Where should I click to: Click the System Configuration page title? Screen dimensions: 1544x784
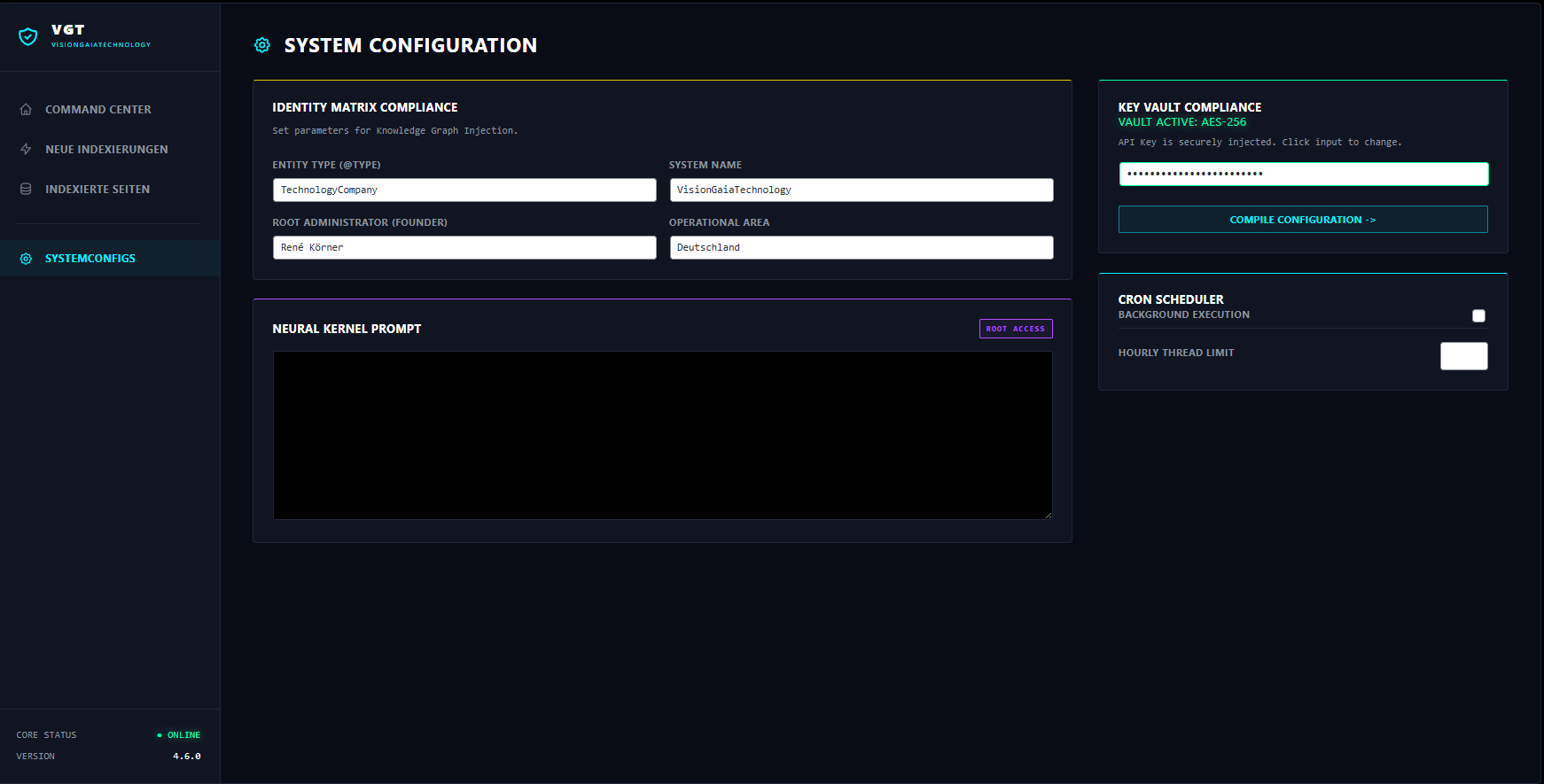410,45
